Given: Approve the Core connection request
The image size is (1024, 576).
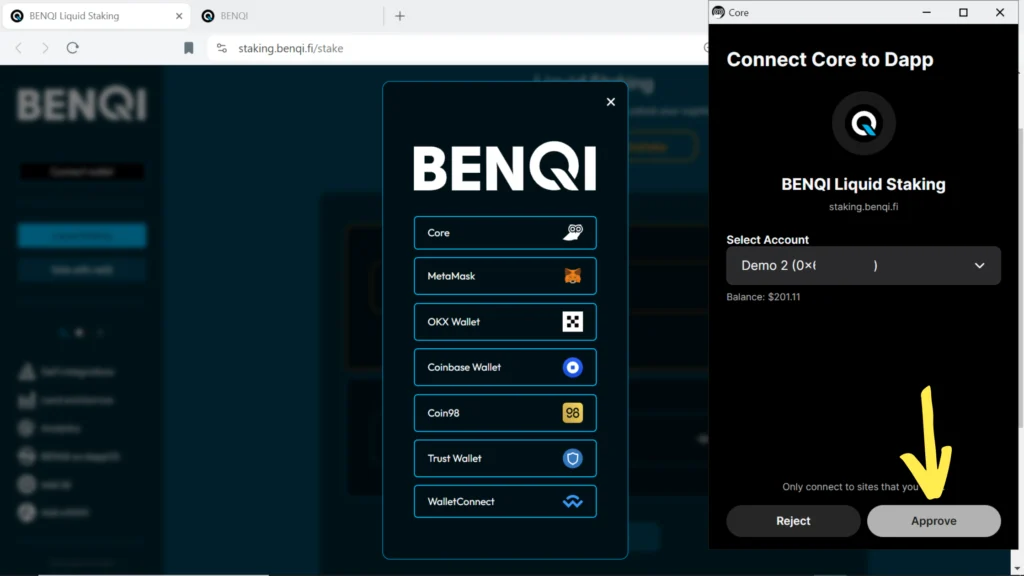Looking at the screenshot, I should 933,521.
